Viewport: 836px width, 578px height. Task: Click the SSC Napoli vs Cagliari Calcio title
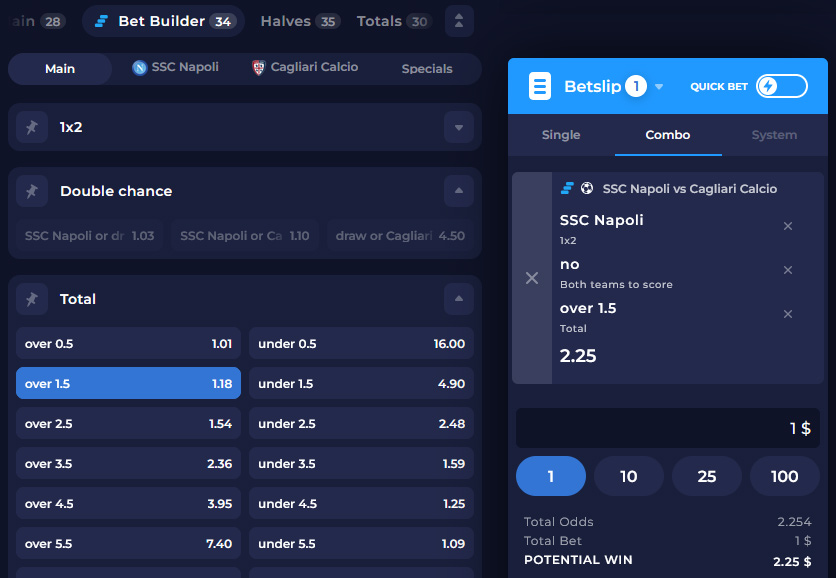point(689,189)
